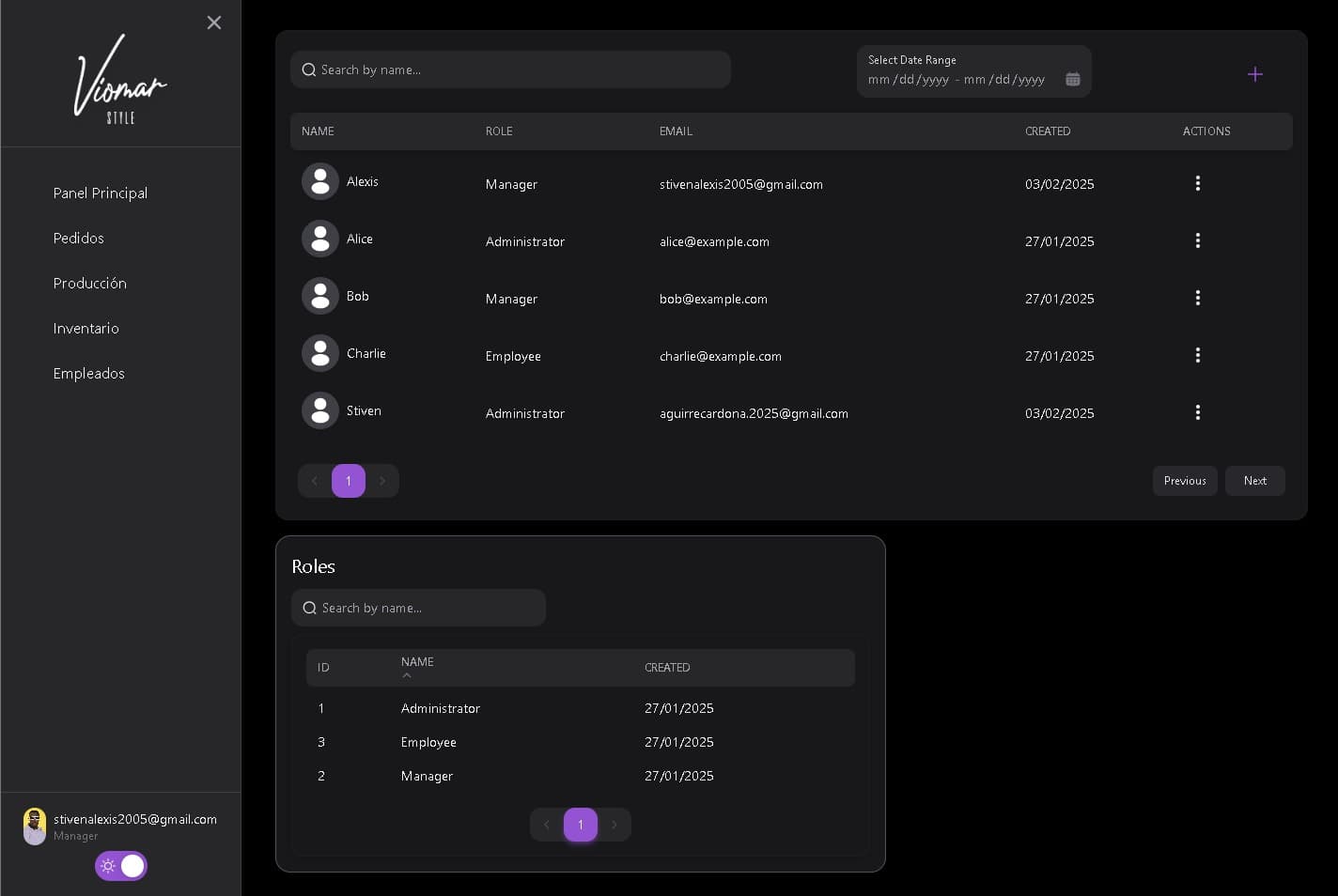The height and width of the screenshot is (896, 1338).
Task: Select page 1 in roles pagination
Action: point(581,825)
